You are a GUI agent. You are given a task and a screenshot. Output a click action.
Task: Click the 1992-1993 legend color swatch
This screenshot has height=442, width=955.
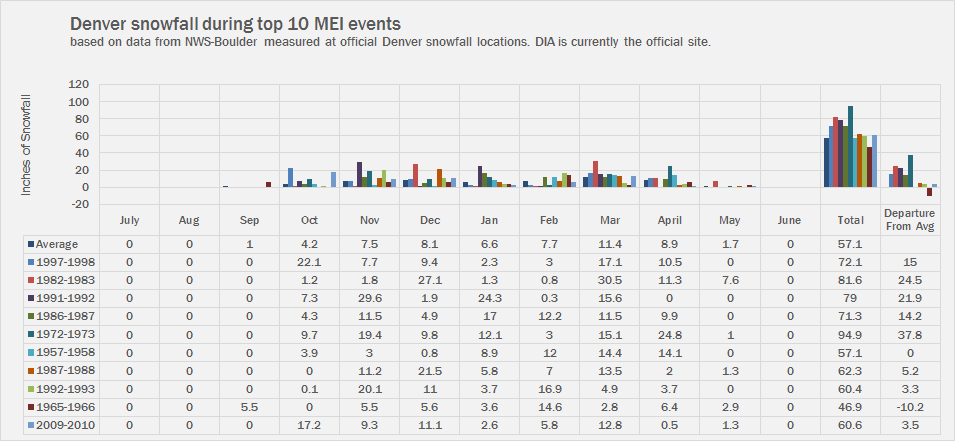(x=31, y=388)
